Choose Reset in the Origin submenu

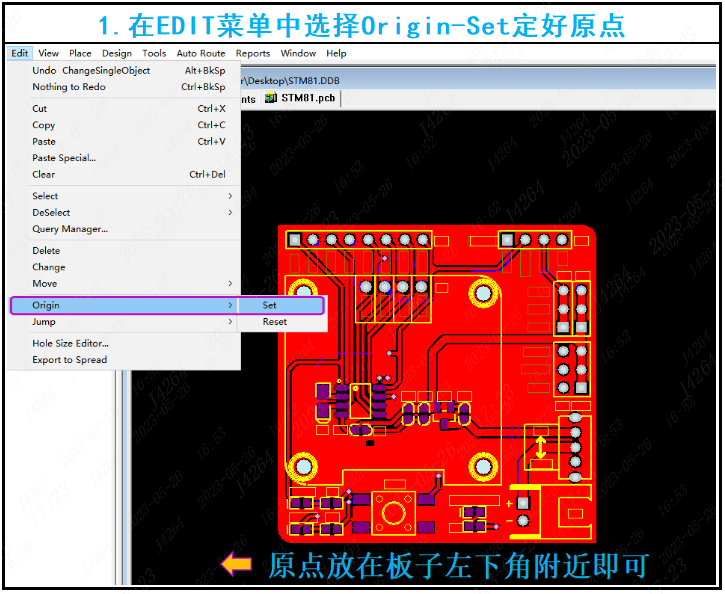tap(275, 322)
